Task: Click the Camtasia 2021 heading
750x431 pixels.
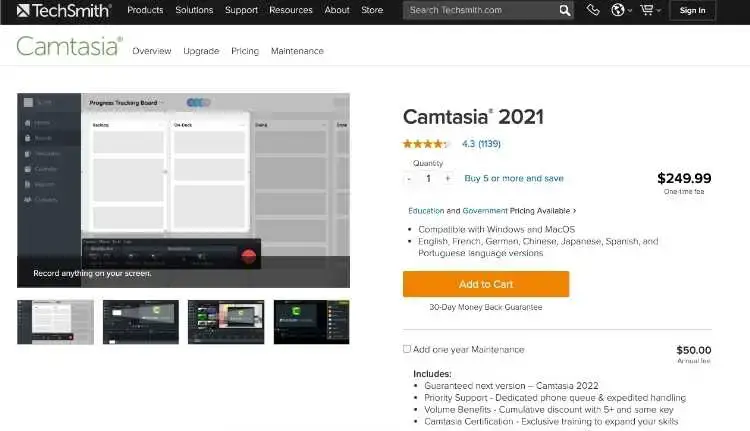Action: [x=473, y=117]
